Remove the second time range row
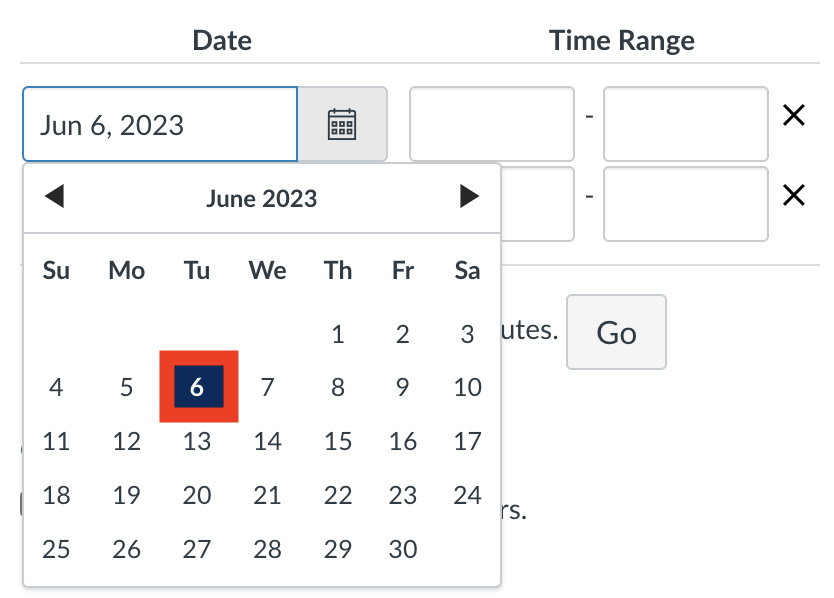 click(794, 195)
